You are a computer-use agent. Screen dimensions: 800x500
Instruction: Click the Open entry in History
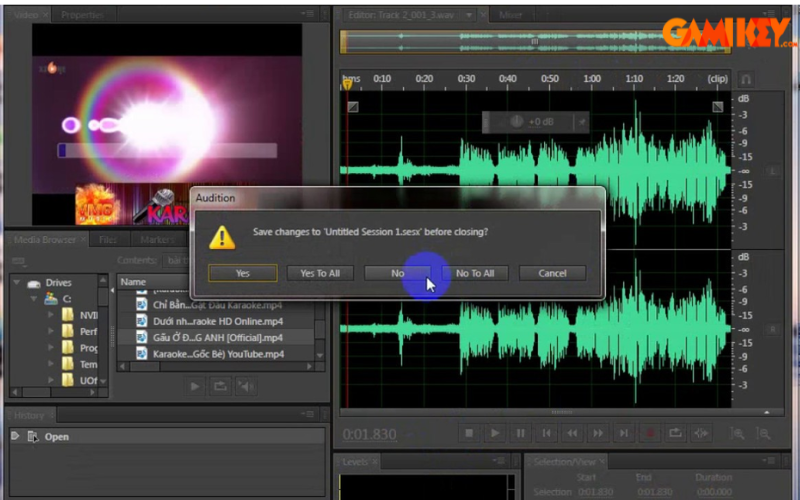coord(167,437)
